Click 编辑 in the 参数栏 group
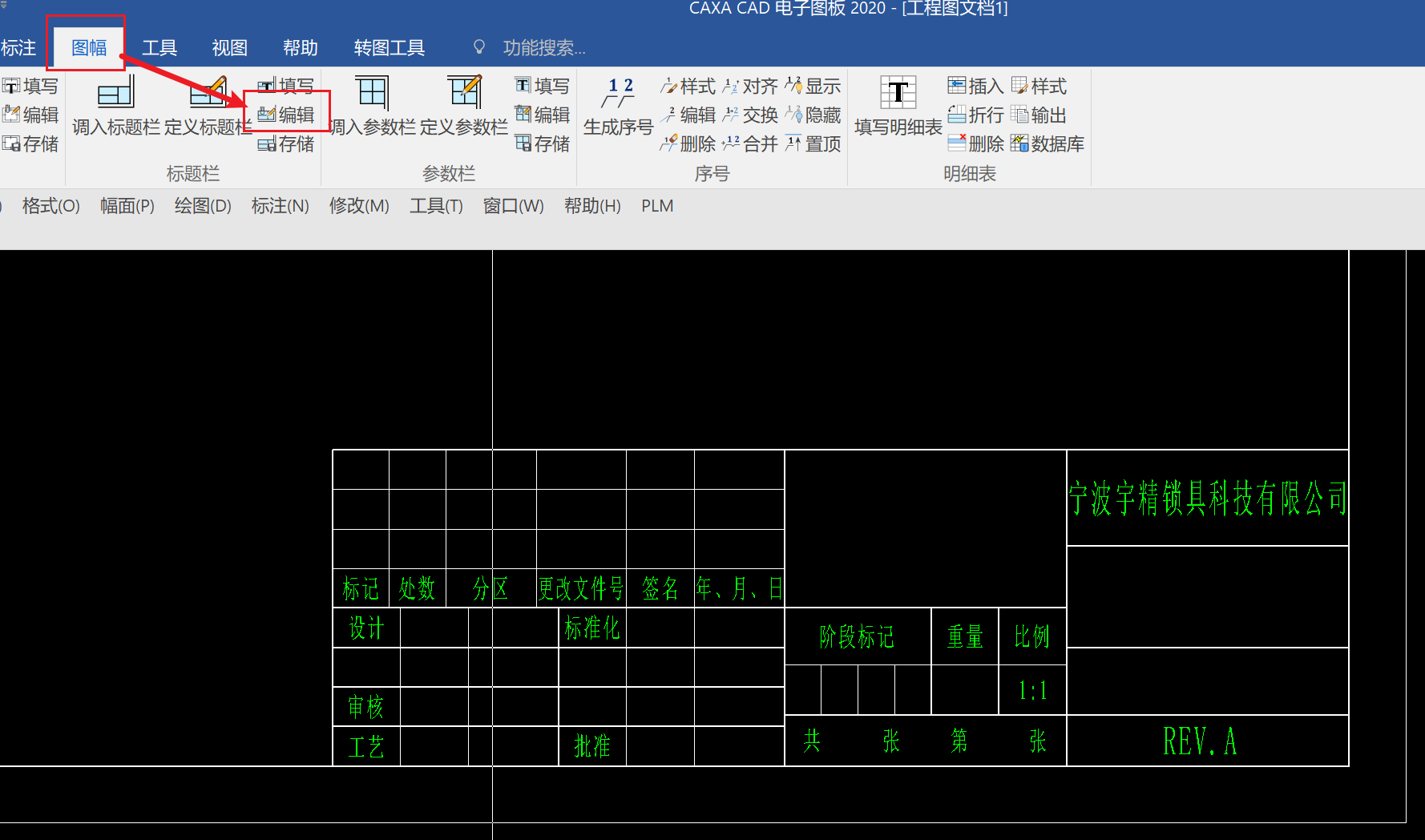This screenshot has width=1425, height=840. [x=542, y=115]
